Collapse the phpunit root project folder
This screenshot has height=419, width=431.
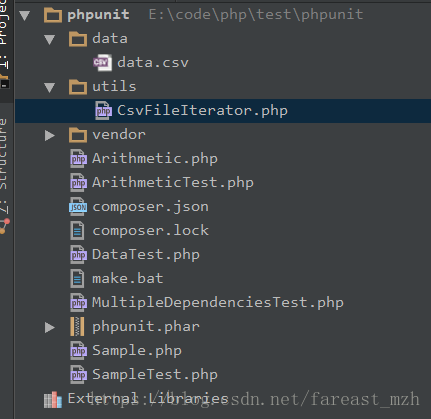pos(25,15)
